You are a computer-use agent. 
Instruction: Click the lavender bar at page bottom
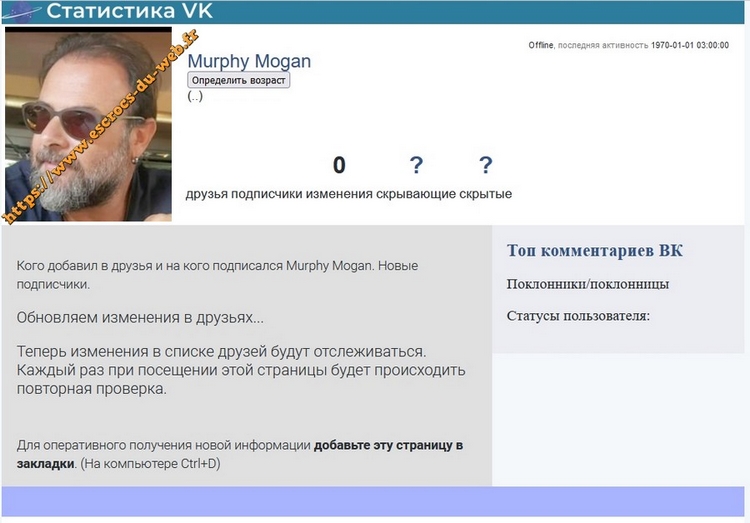pyautogui.click(x=373, y=501)
